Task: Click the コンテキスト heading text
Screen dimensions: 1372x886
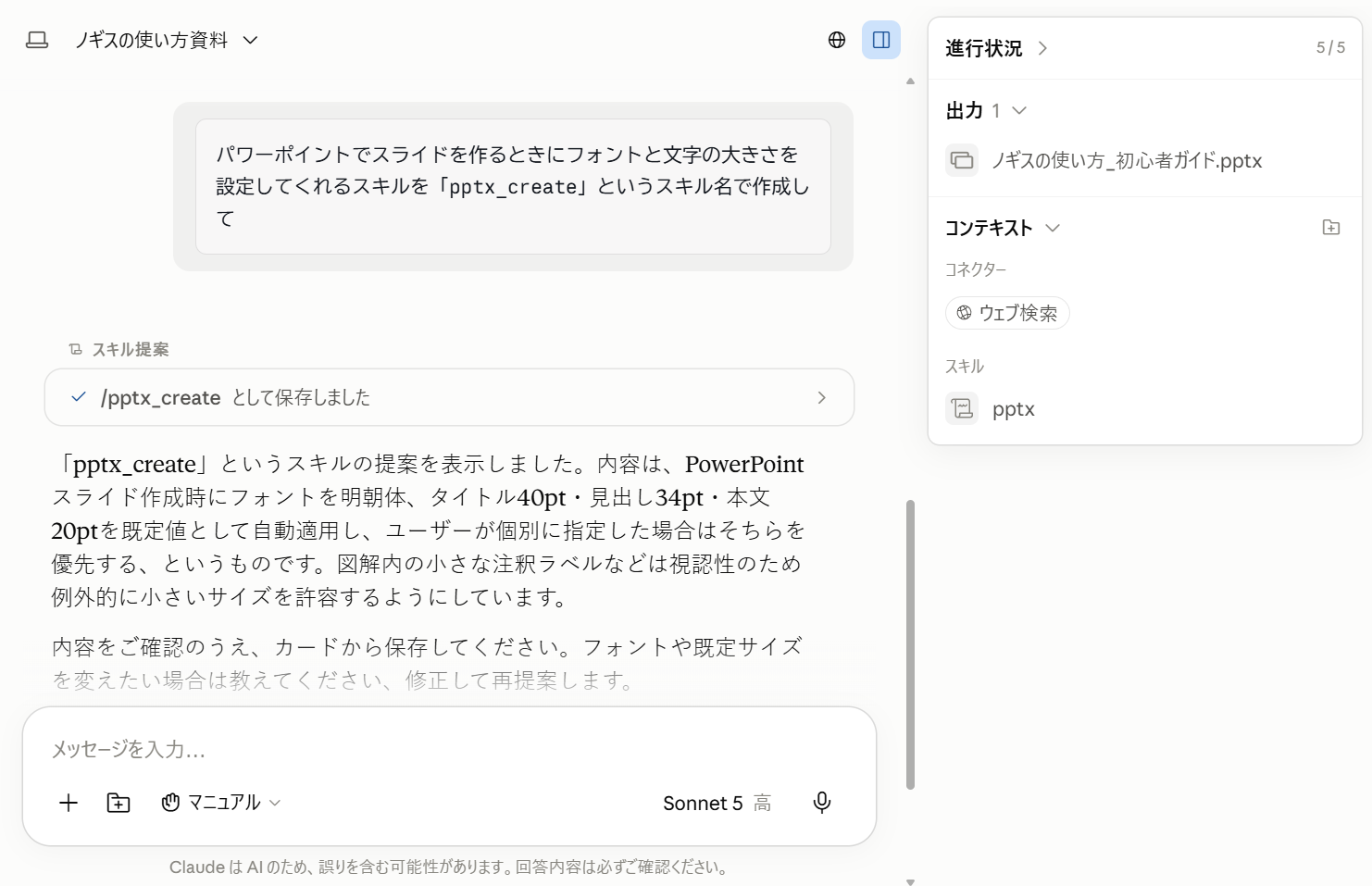Action: click(989, 228)
